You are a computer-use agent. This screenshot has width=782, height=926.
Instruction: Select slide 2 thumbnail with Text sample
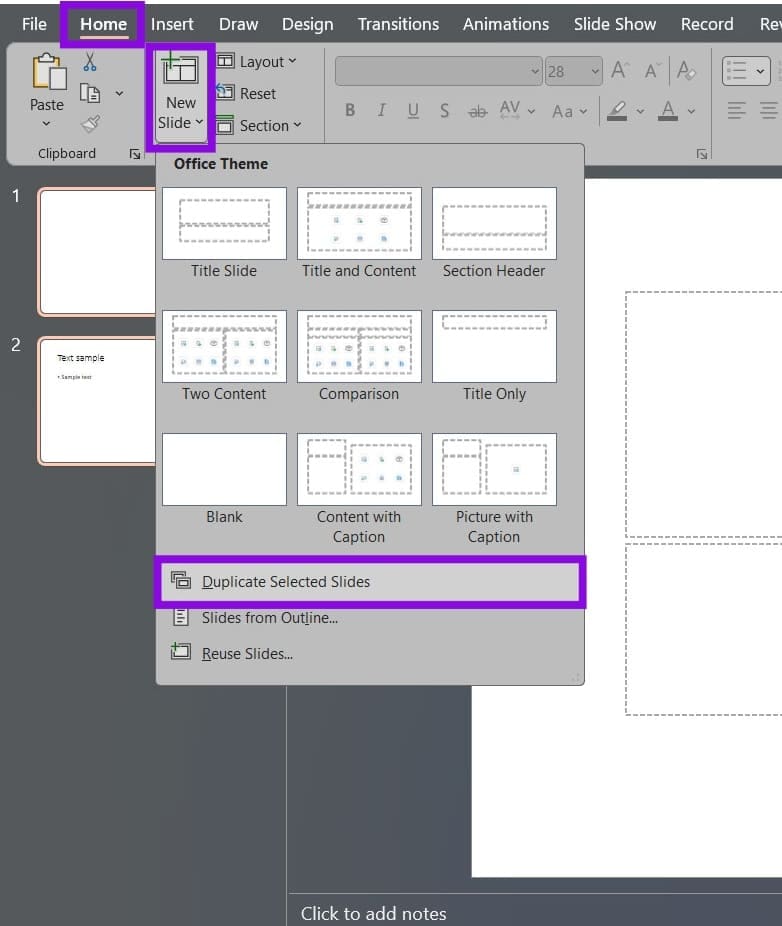(97, 401)
